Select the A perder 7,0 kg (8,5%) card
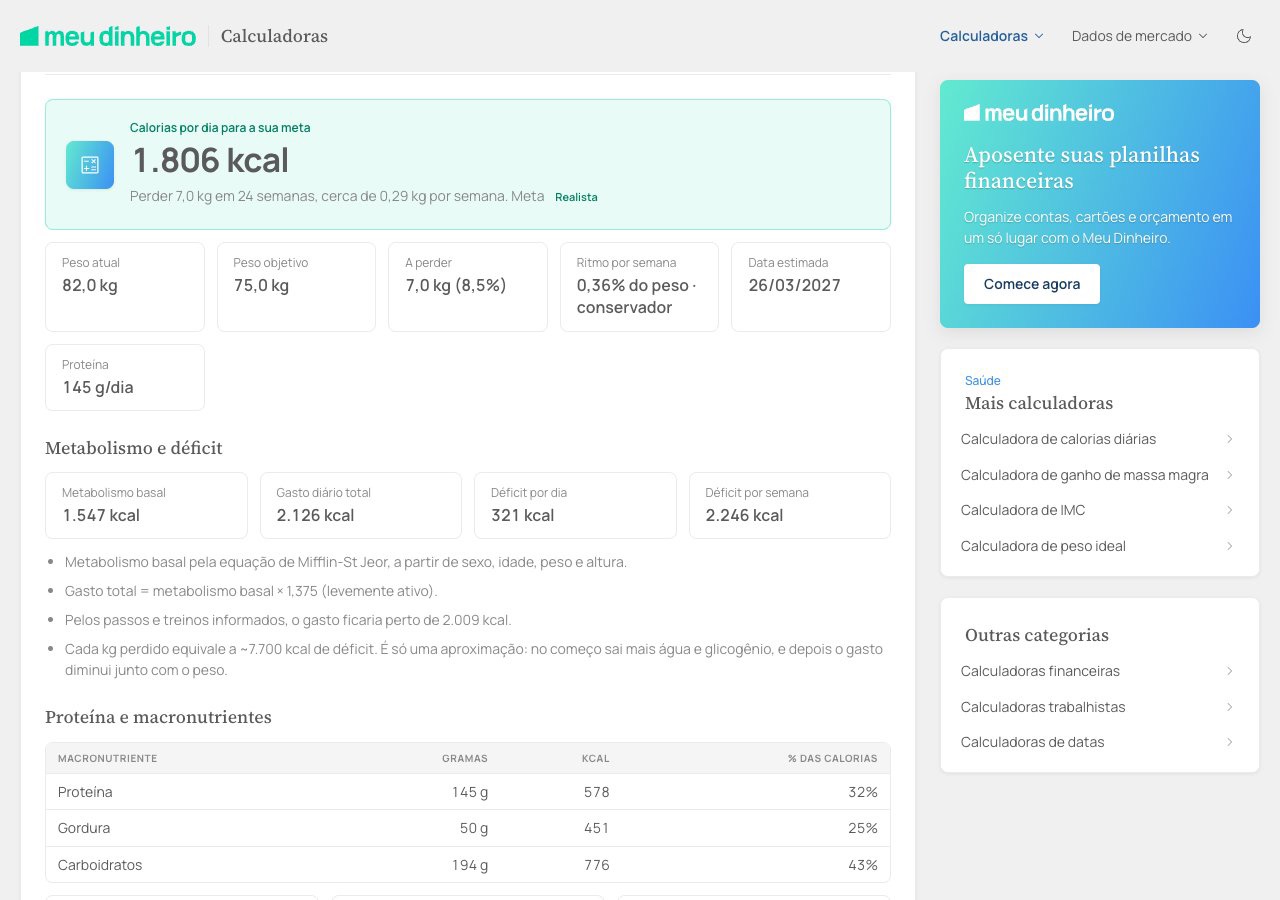The image size is (1280, 900). pos(468,287)
